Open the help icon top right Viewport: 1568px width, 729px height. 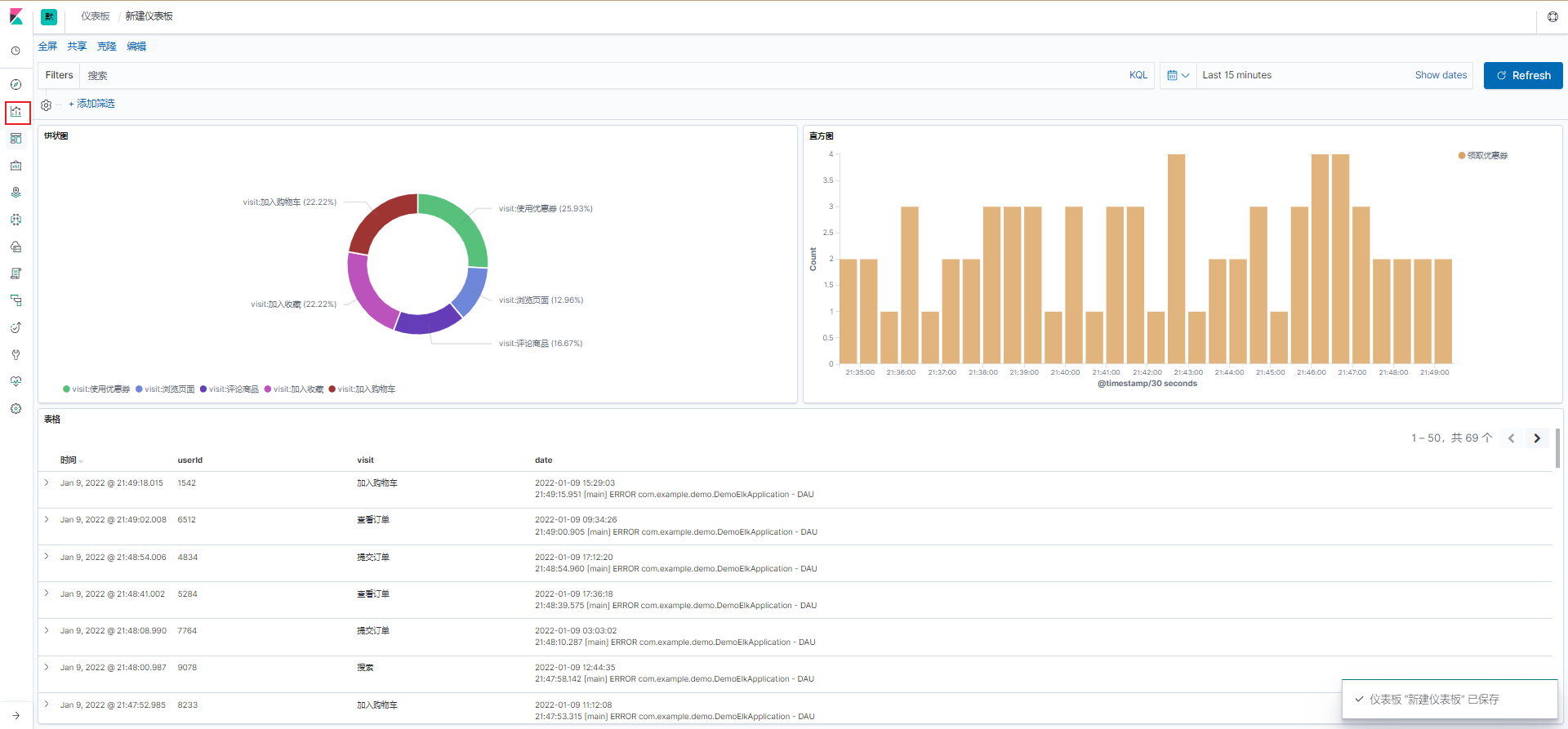coord(1552,16)
